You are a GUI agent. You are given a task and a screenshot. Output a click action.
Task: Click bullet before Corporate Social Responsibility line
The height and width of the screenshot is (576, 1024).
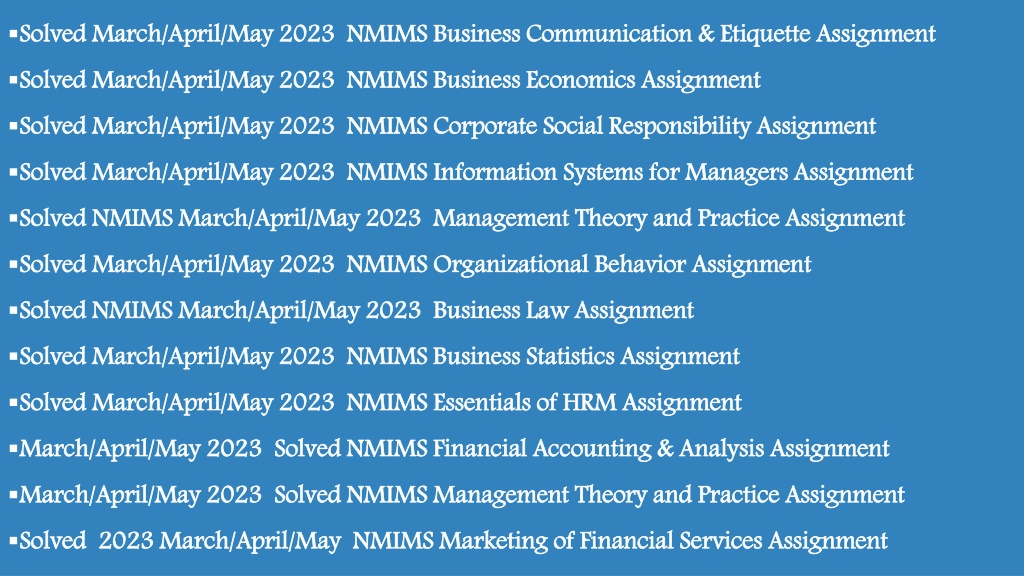(13, 124)
